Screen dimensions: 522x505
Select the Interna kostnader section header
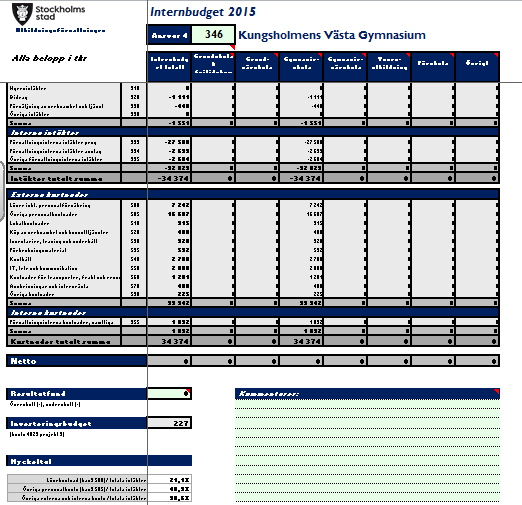(x=48, y=312)
